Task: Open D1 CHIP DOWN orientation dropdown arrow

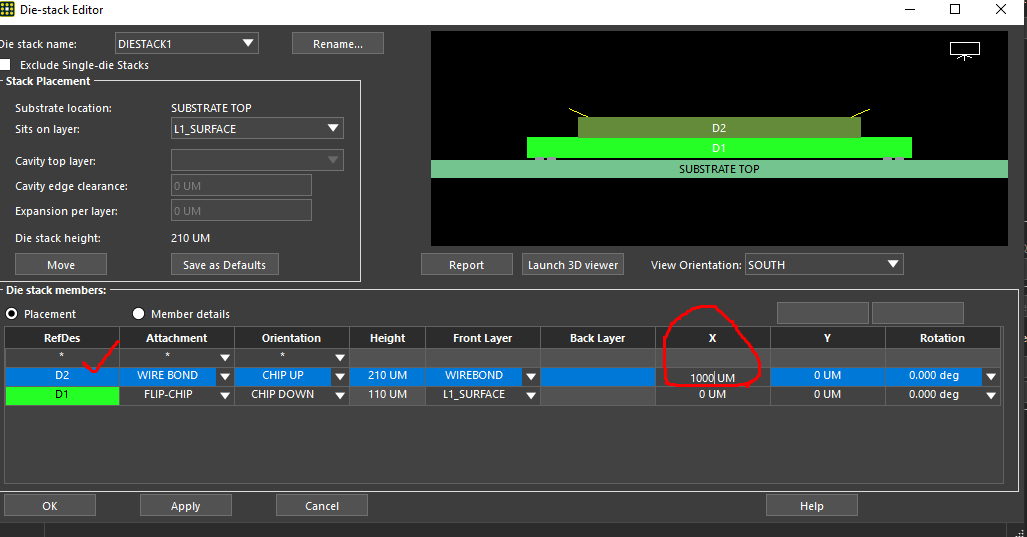Action: [x=340, y=396]
